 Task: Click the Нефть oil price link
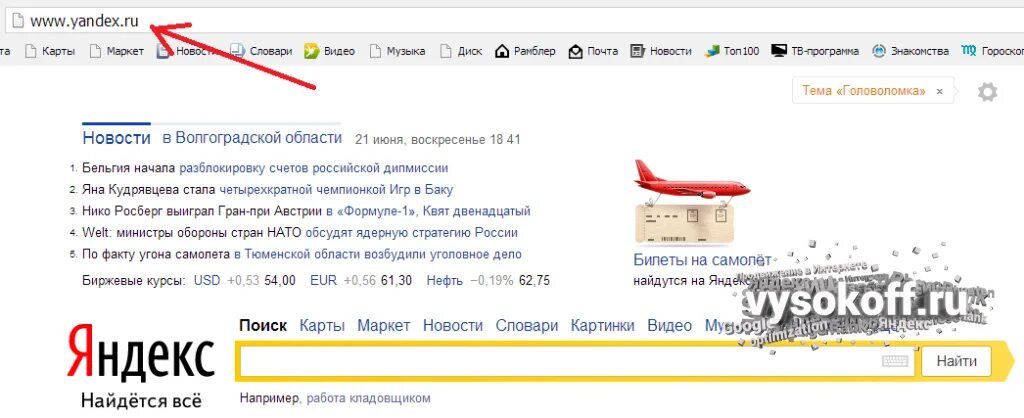click(x=444, y=281)
